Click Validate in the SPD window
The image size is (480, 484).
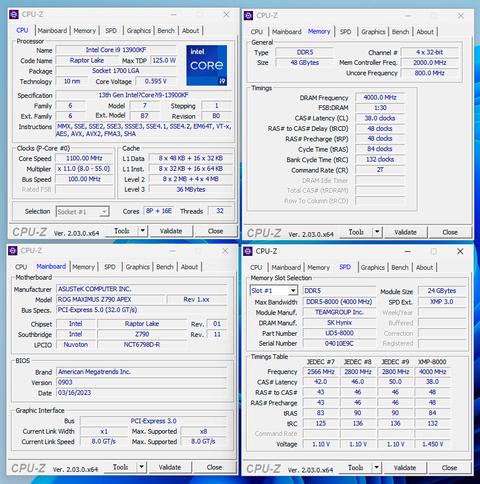[x=405, y=468]
